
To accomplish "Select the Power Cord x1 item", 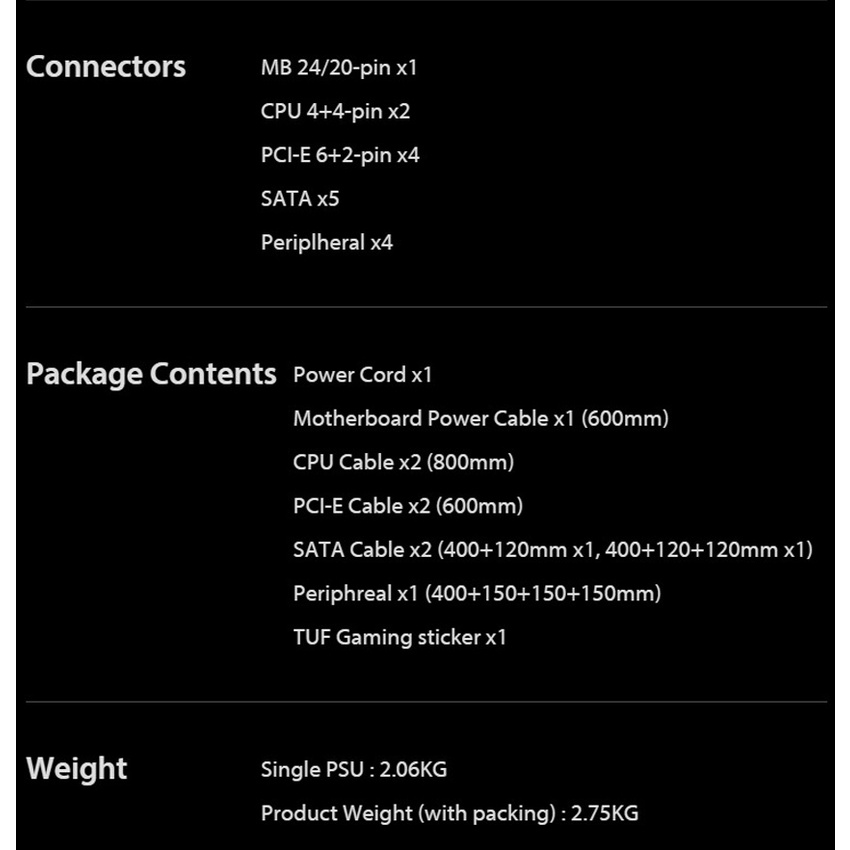I will pyautogui.click(x=362, y=374).
